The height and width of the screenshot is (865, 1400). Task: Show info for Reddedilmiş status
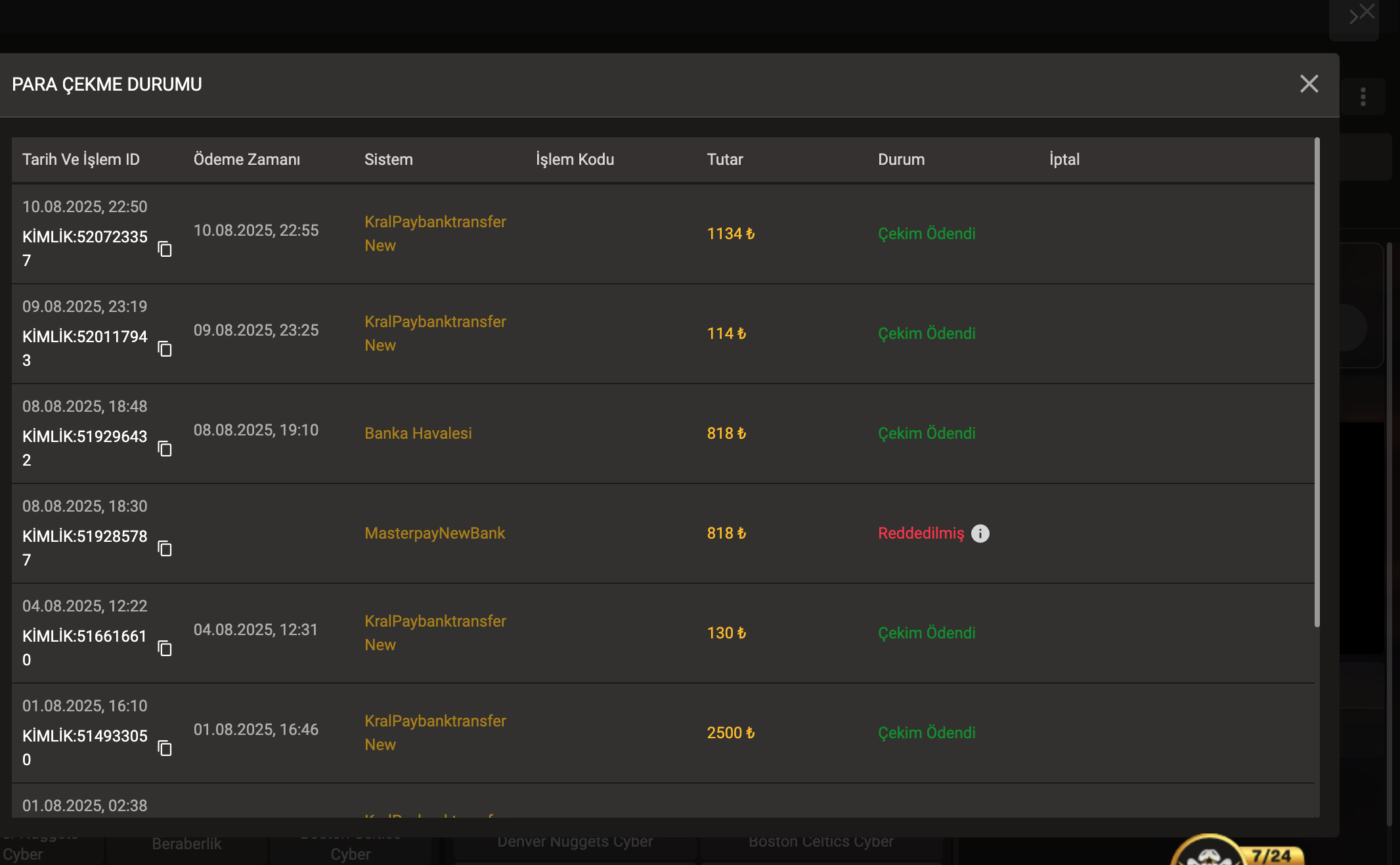(980, 533)
